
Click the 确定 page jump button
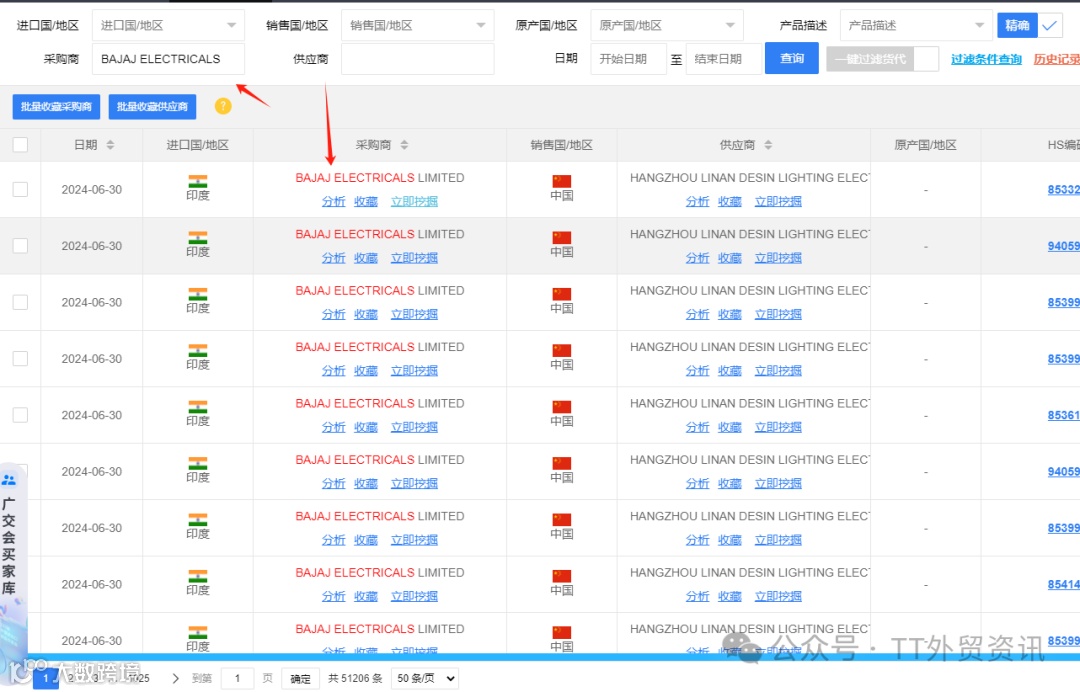300,678
